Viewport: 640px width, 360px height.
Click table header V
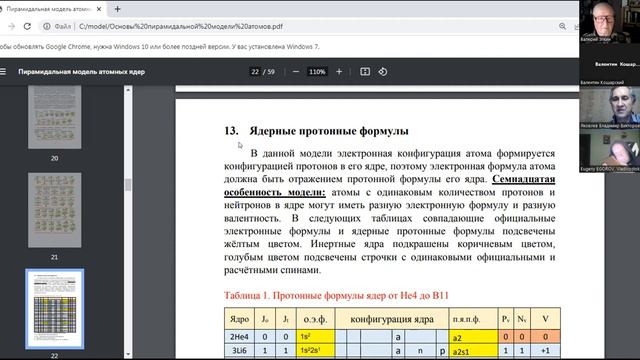(x=545, y=319)
